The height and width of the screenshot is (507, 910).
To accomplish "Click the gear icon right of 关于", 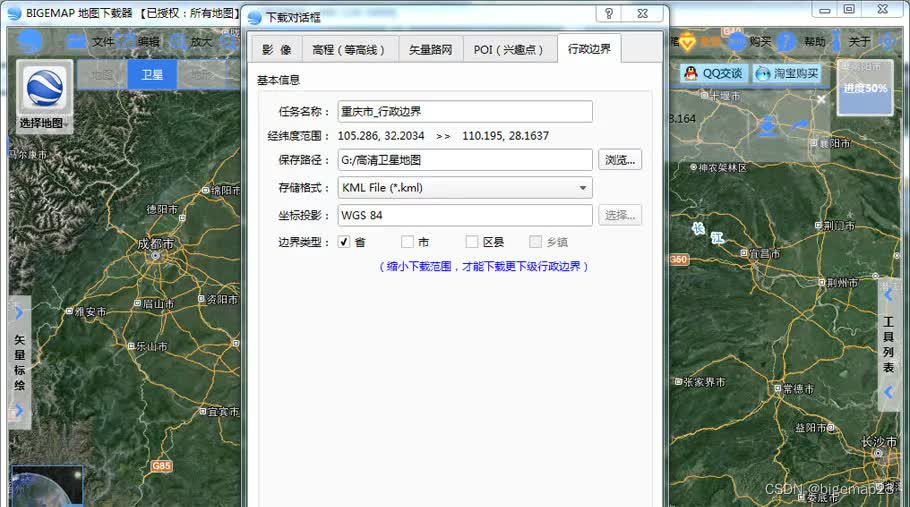I will 888,41.
